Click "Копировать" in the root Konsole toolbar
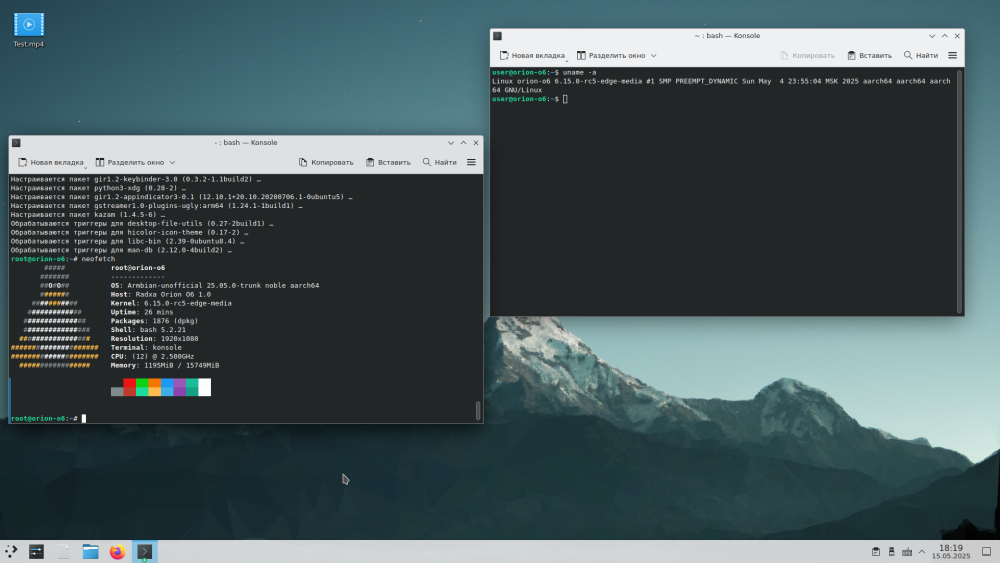 tap(326, 162)
